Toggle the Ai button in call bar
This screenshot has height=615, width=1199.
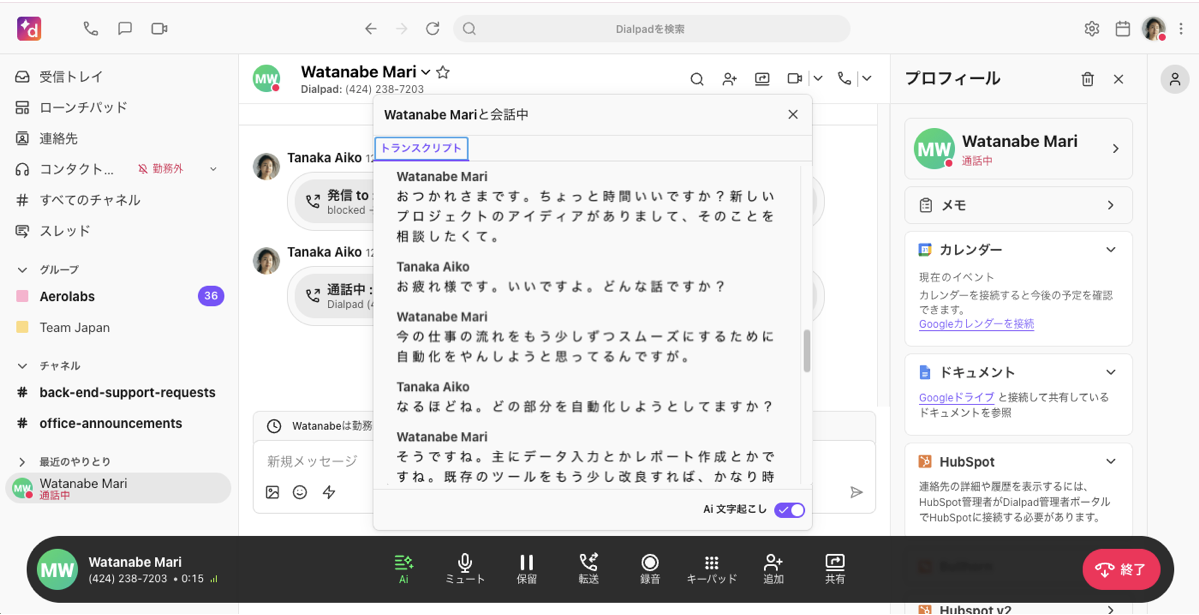404,570
